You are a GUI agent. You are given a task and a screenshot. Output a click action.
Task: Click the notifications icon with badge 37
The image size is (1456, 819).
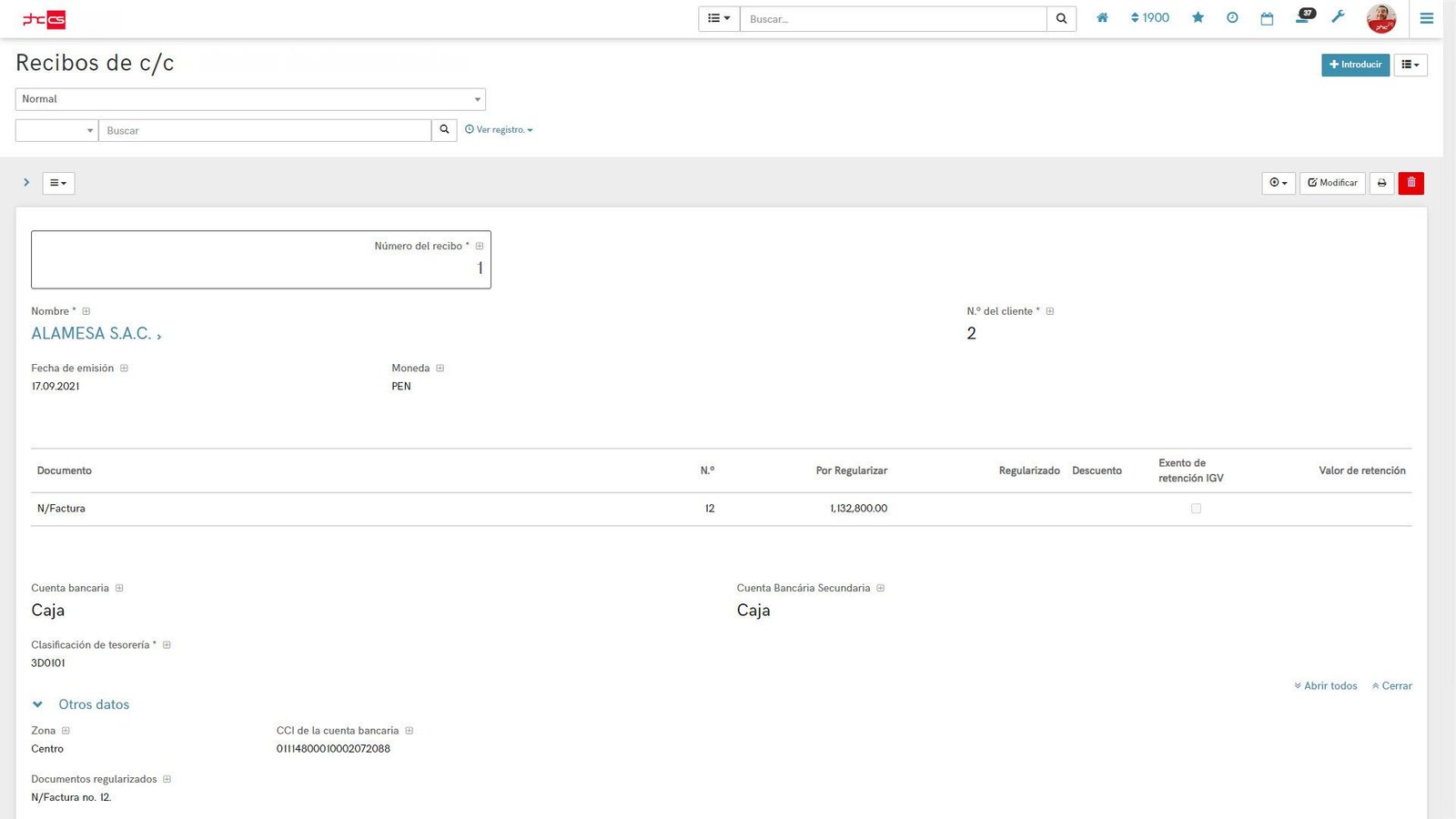[x=1303, y=17]
